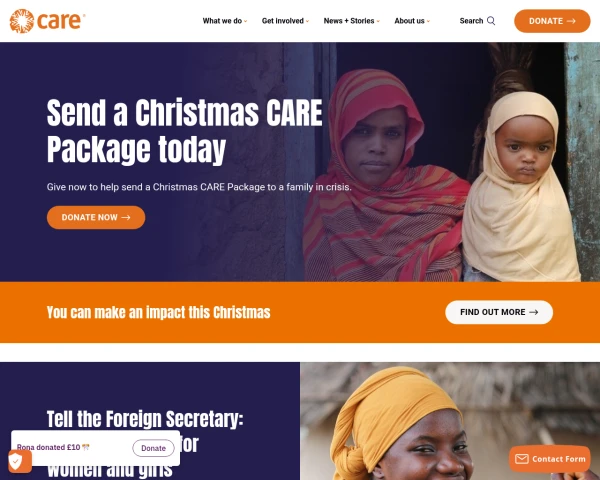Click the magnifying glass search icon
Image resolution: width=600 pixels, height=480 pixels.
coord(491,21)
